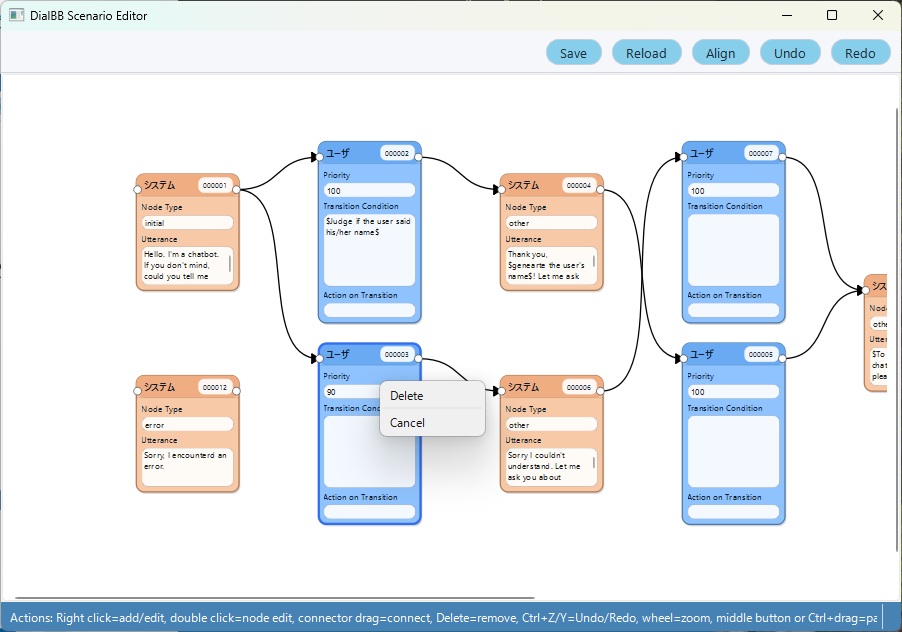This screenshot has height=632, width=902.
Task: Click the horizontal canvas scrollbar
Action: (275, 598)
